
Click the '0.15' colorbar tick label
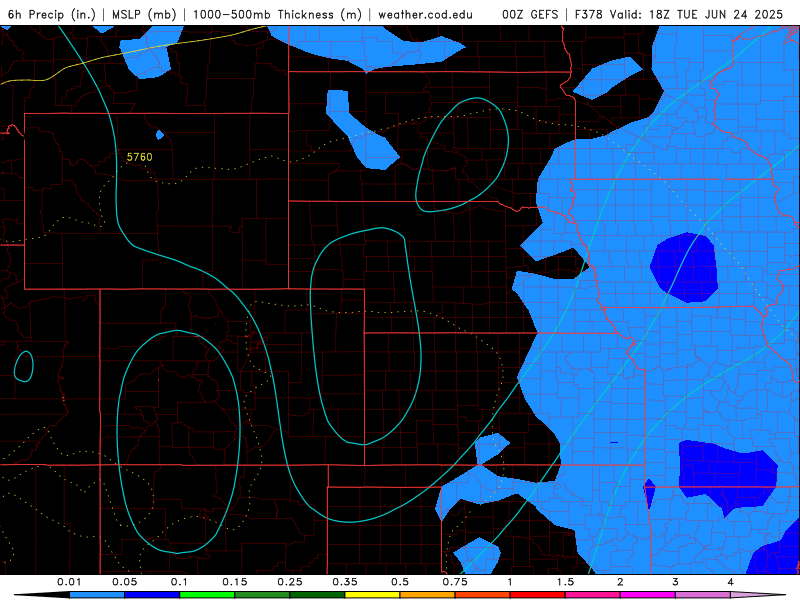point(235,582)
